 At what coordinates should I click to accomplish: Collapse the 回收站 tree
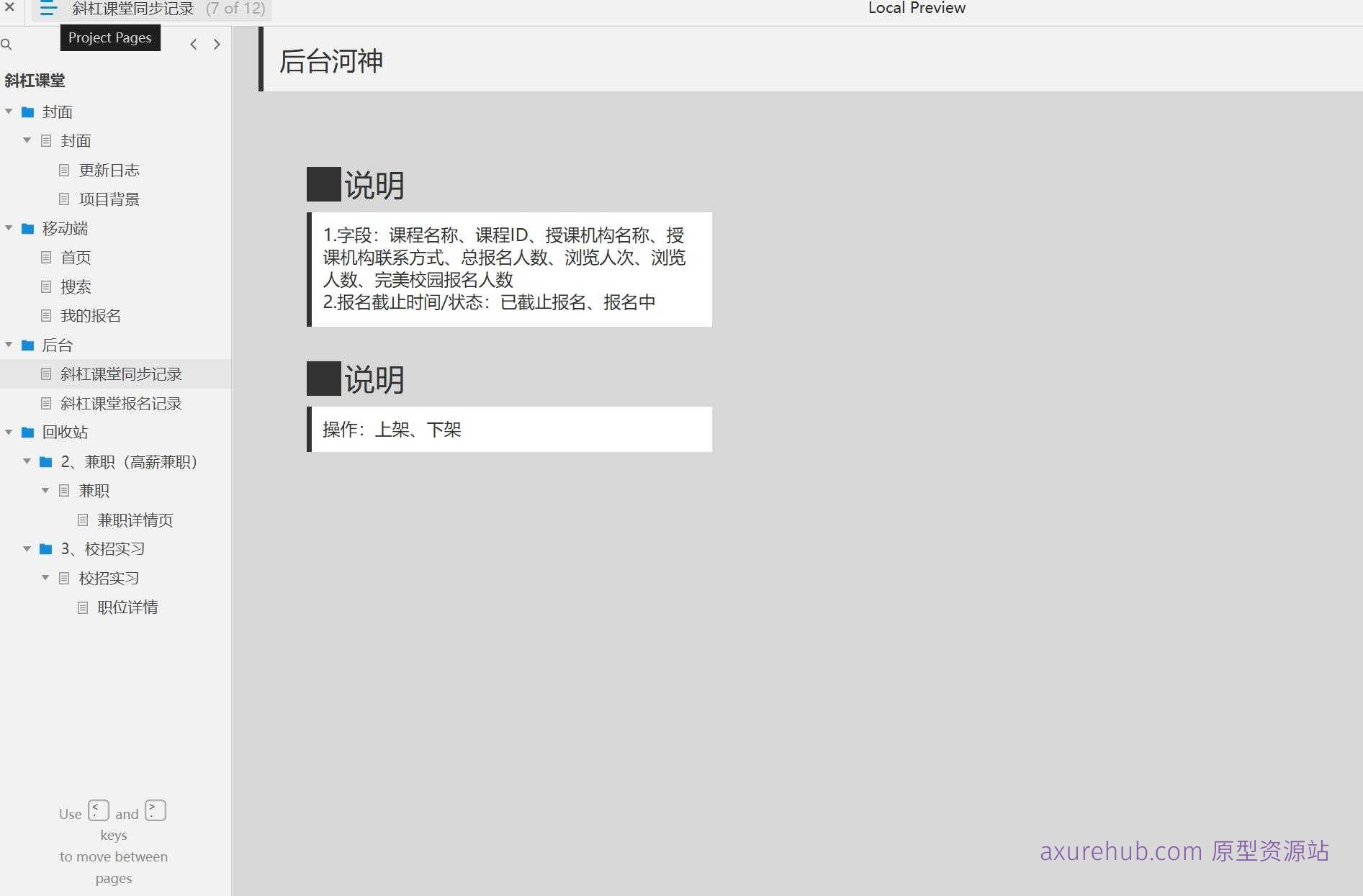coord(9,432)
